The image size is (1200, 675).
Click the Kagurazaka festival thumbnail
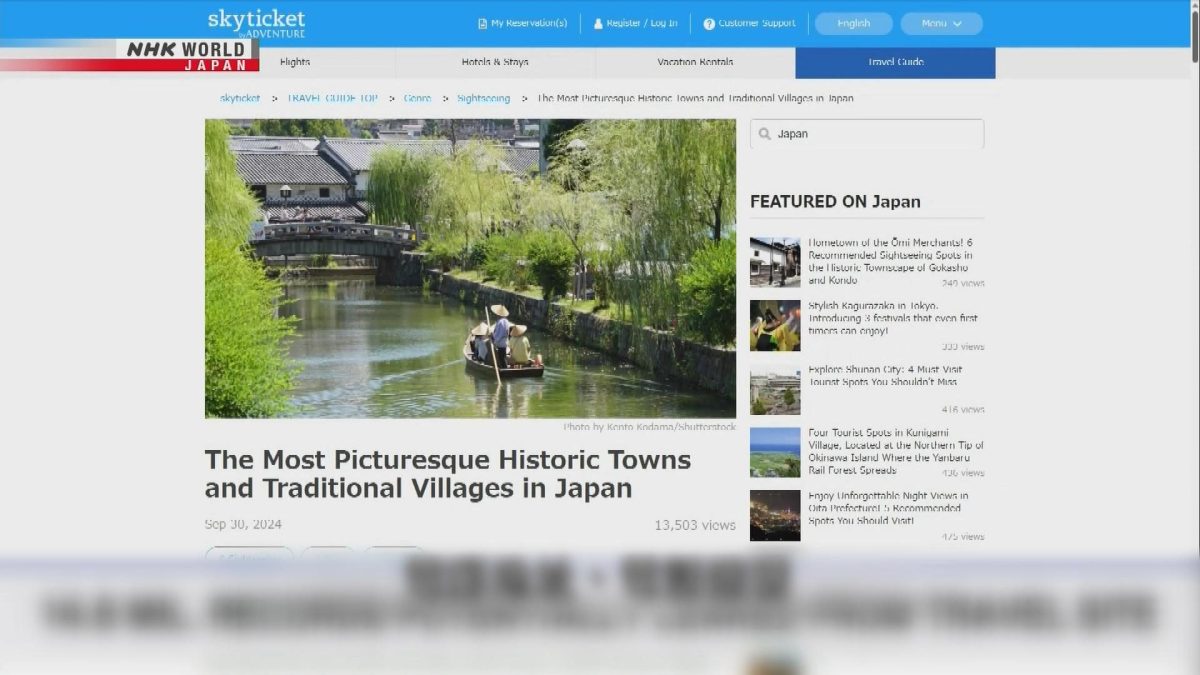(x=775, y=325)
